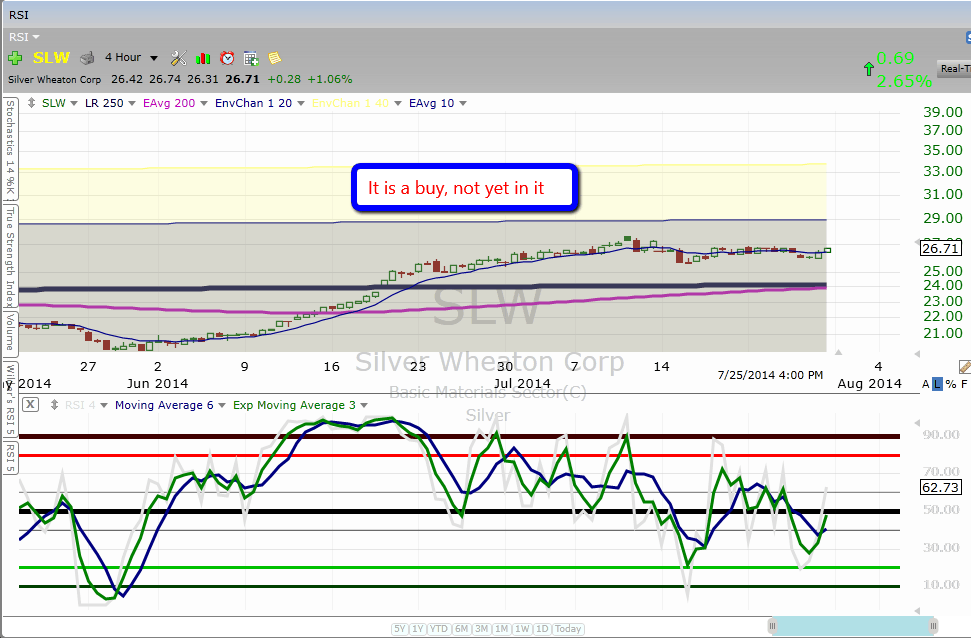
Task: Click the green-red bar chart style icon
Action: tap(203, 58)
